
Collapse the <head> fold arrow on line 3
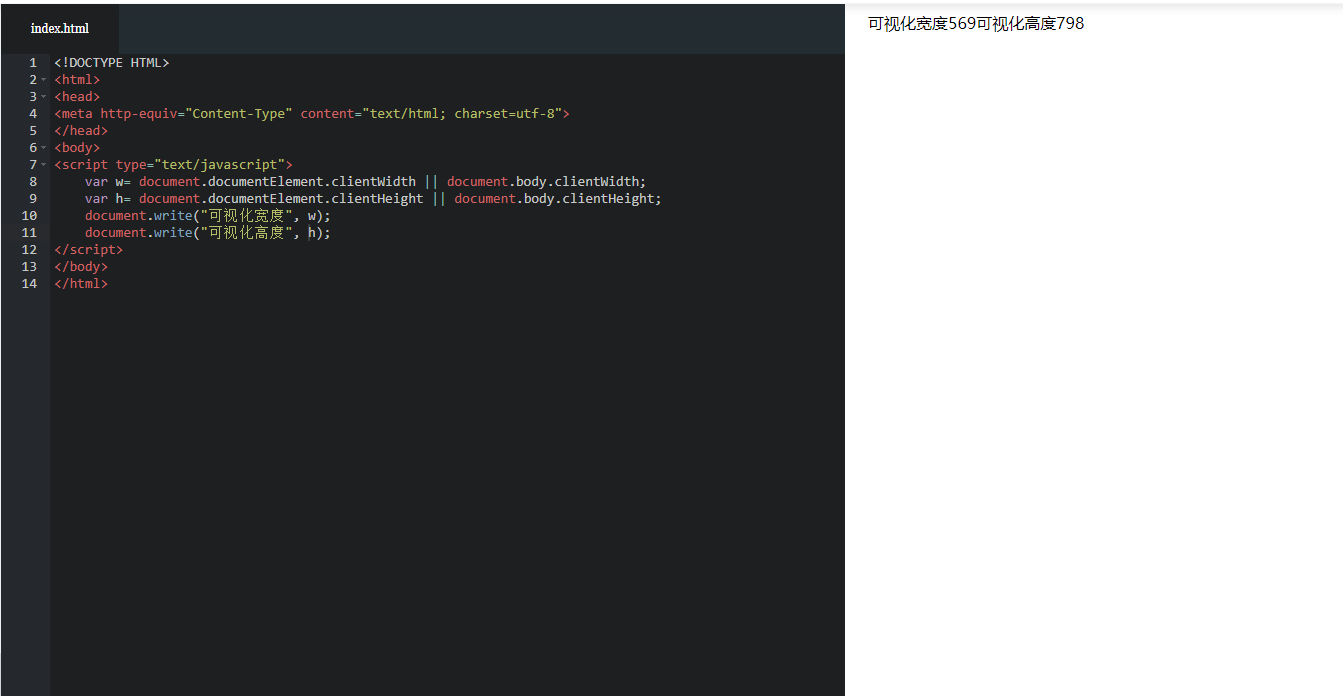coord(44,97)
